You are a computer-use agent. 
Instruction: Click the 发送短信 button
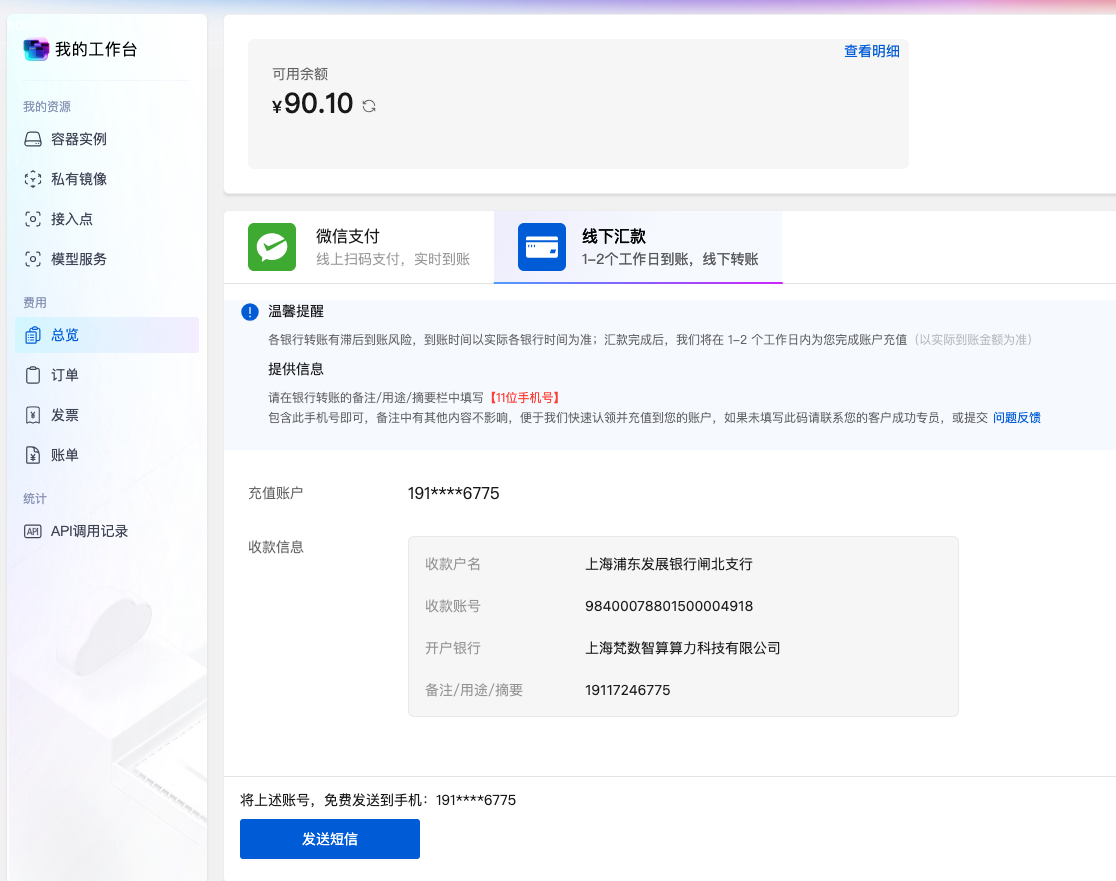pyautogui.click(x=330, y=839)
